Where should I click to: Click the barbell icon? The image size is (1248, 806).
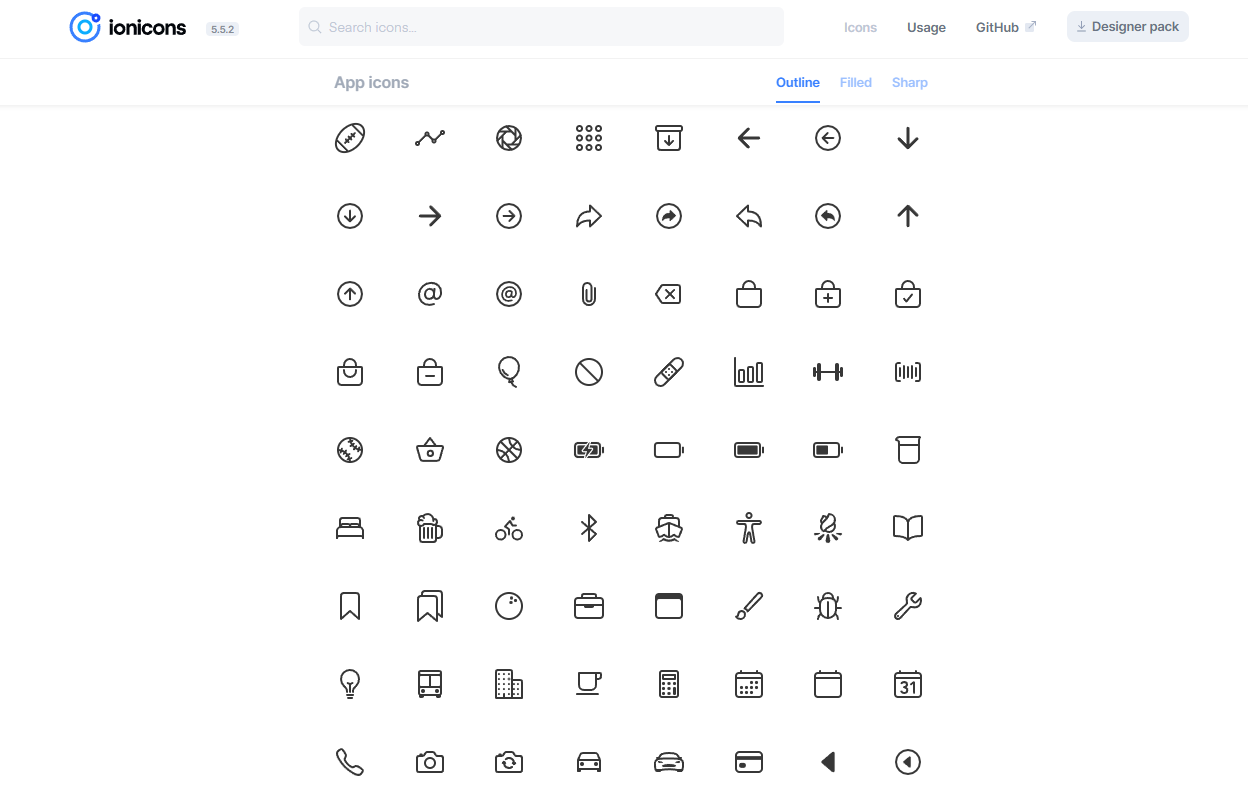point(828,372)
